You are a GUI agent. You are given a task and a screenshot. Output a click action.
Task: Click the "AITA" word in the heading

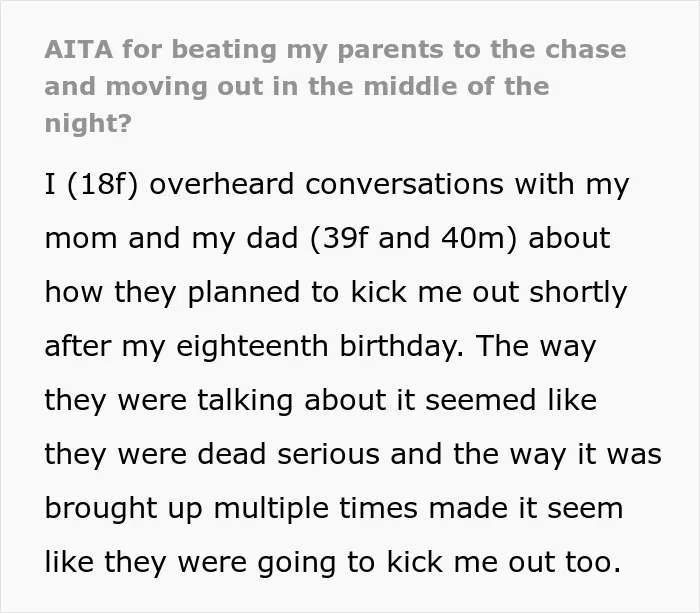point(79,49)
